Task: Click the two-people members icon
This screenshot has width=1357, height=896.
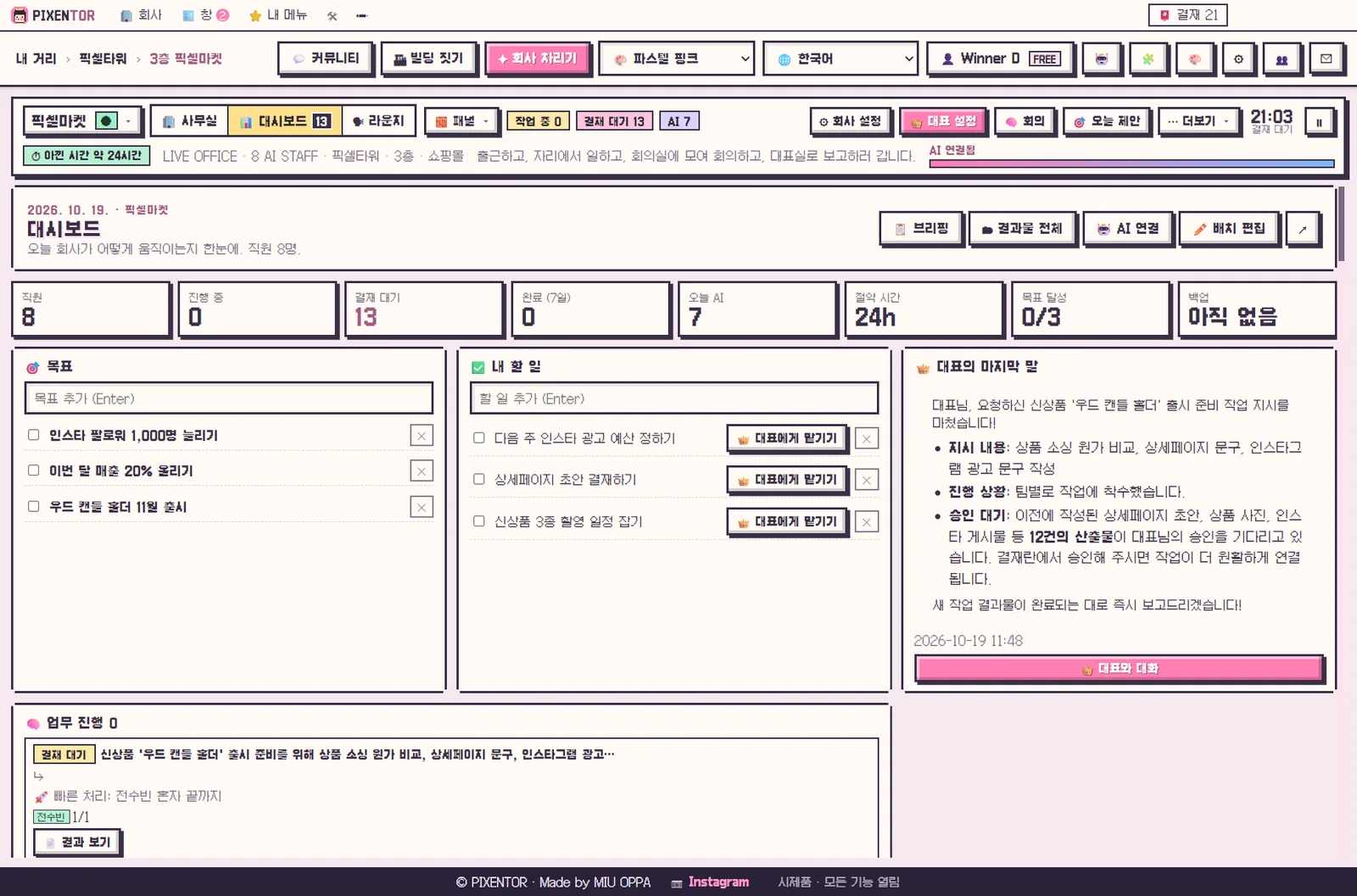Action: [x=1282, y=59]
